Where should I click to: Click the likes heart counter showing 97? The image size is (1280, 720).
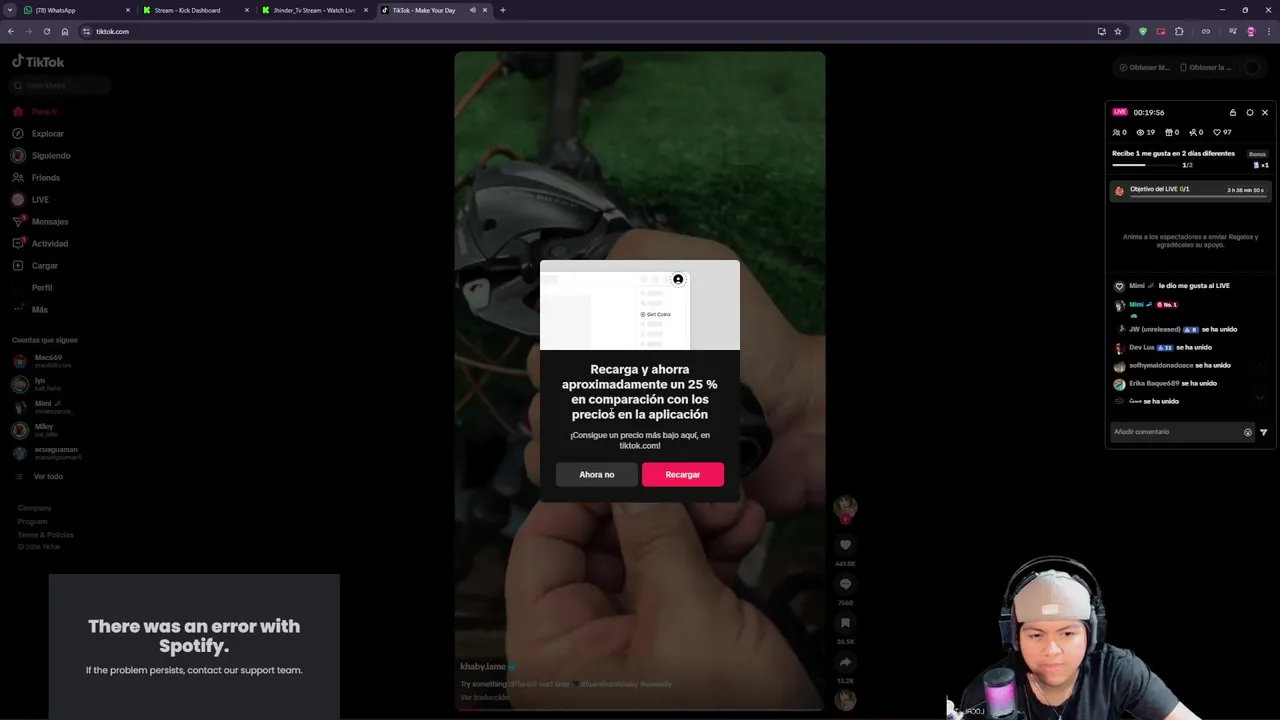click(1222, 132)
